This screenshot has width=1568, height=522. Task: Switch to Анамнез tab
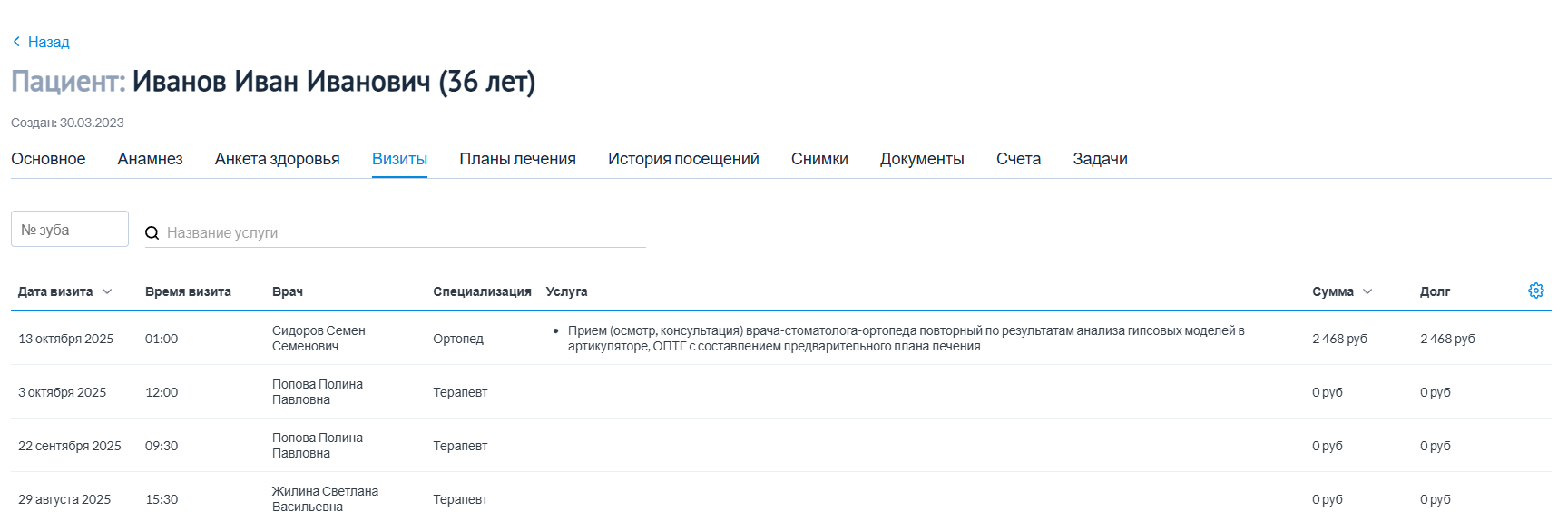(150, 159)
